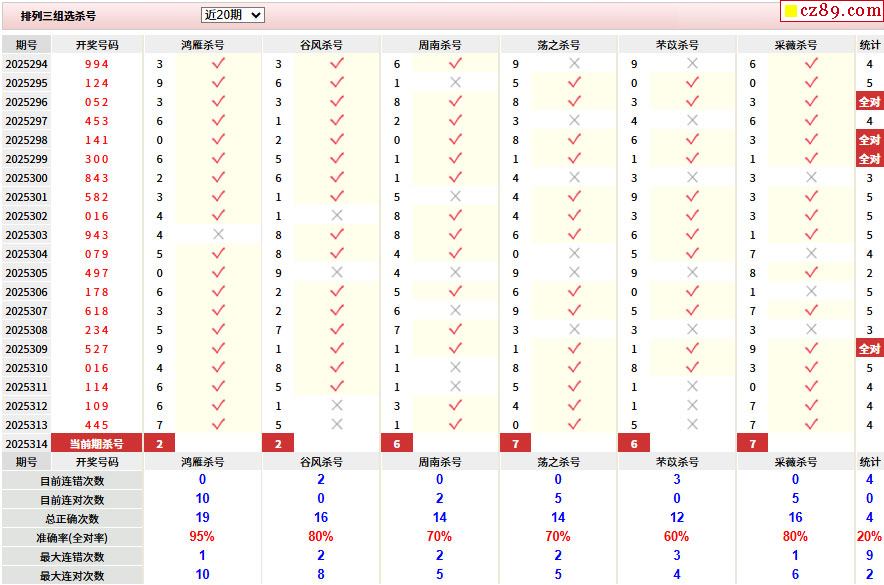Click the gray X for 荡之杀号 in row 2025297

tap(574, 121)
